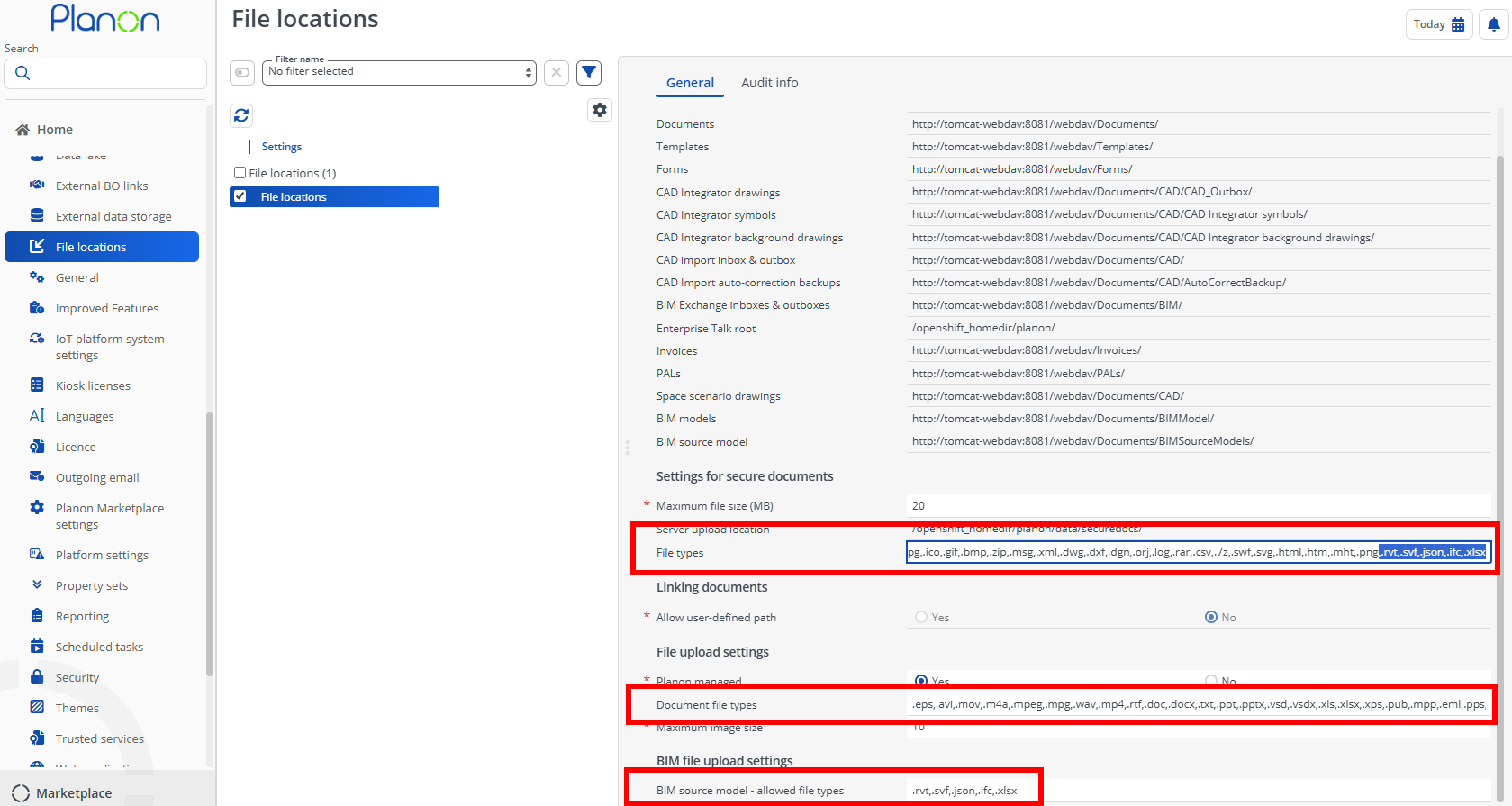Click the Invoices URL value
1512x806 pixels.
point(1027,350)
